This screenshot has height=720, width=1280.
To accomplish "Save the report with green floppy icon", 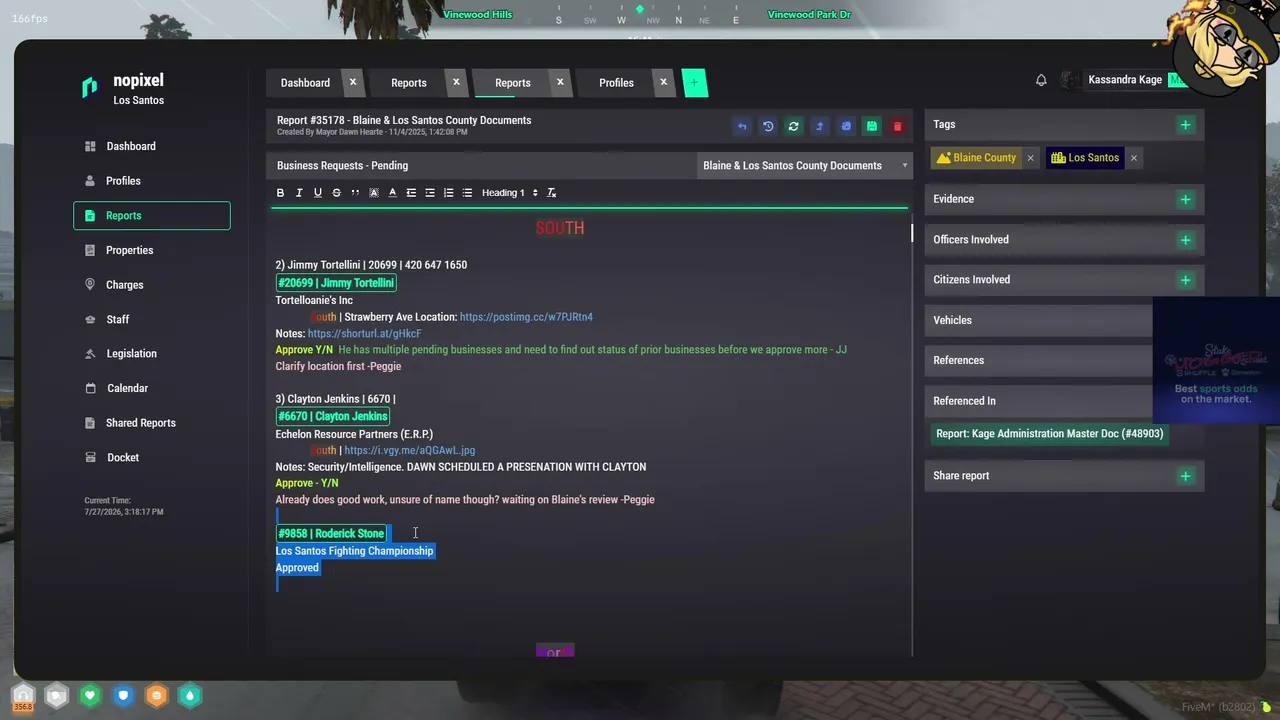I will (872, 126).
